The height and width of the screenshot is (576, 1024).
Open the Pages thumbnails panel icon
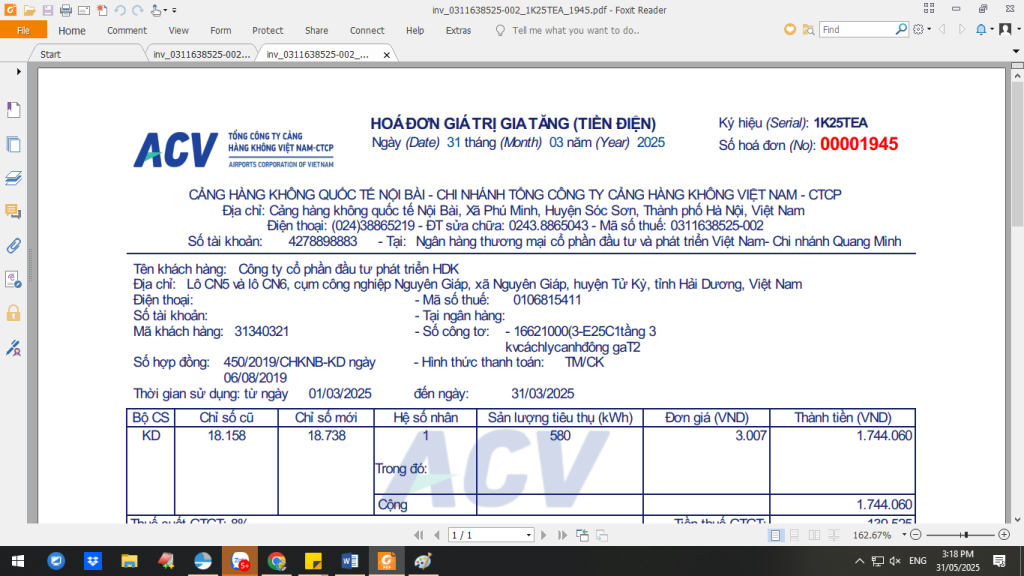click(x=13, y=144)
